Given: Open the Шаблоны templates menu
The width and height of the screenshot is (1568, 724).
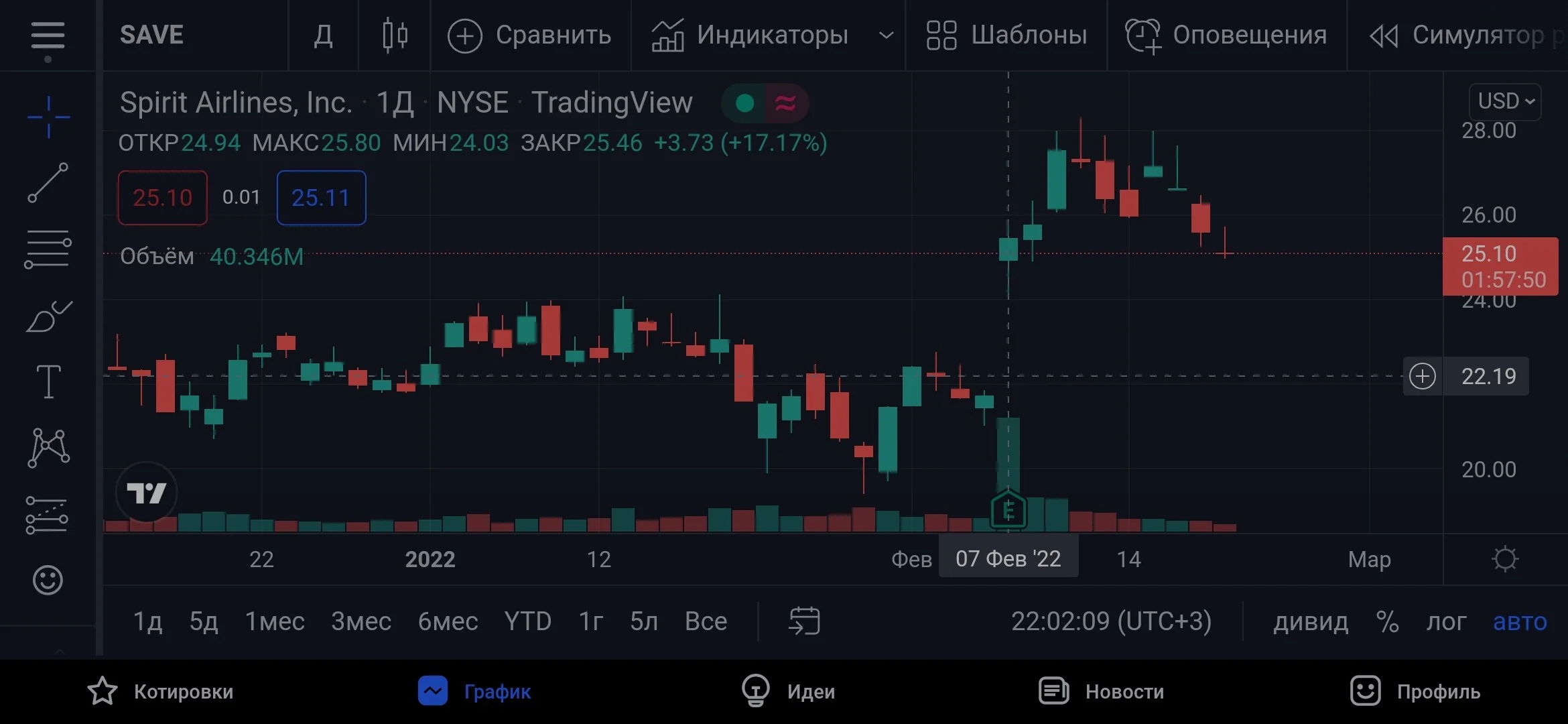Looking at the screenshot, I should coord(1006,35).
